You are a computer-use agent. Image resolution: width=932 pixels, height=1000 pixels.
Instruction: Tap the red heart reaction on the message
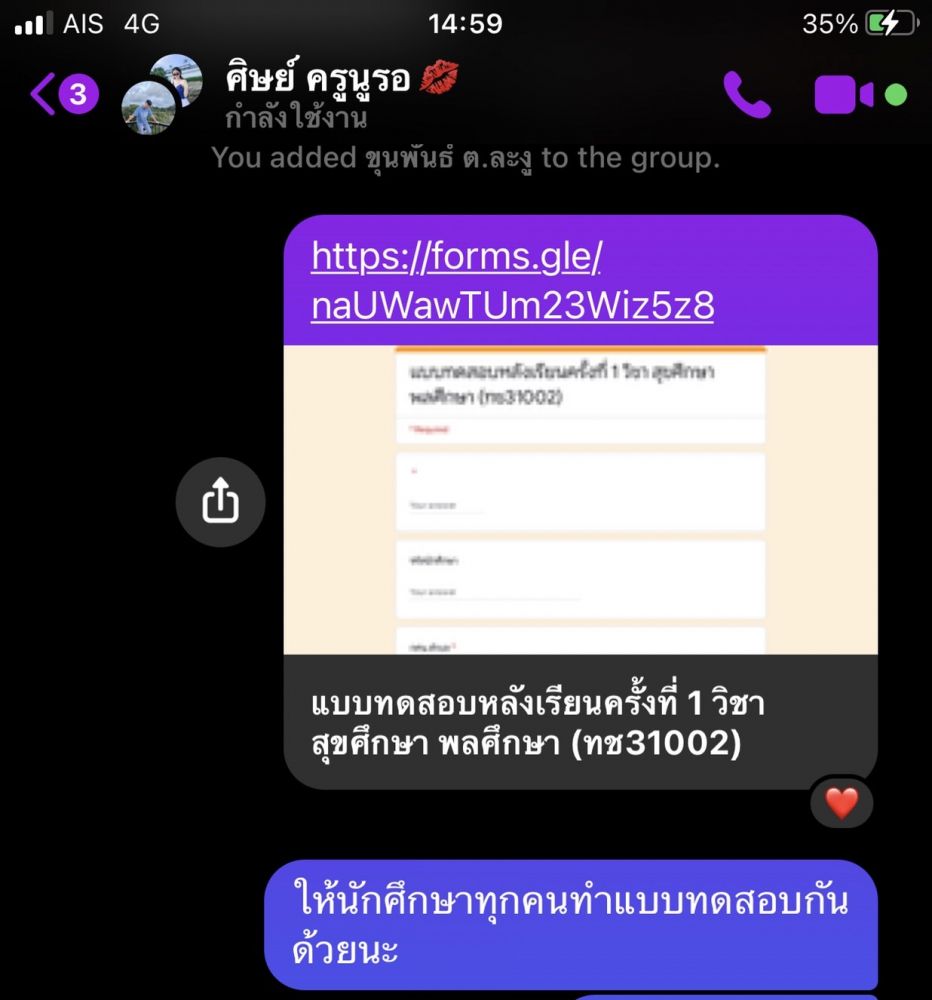coord(841,803)
